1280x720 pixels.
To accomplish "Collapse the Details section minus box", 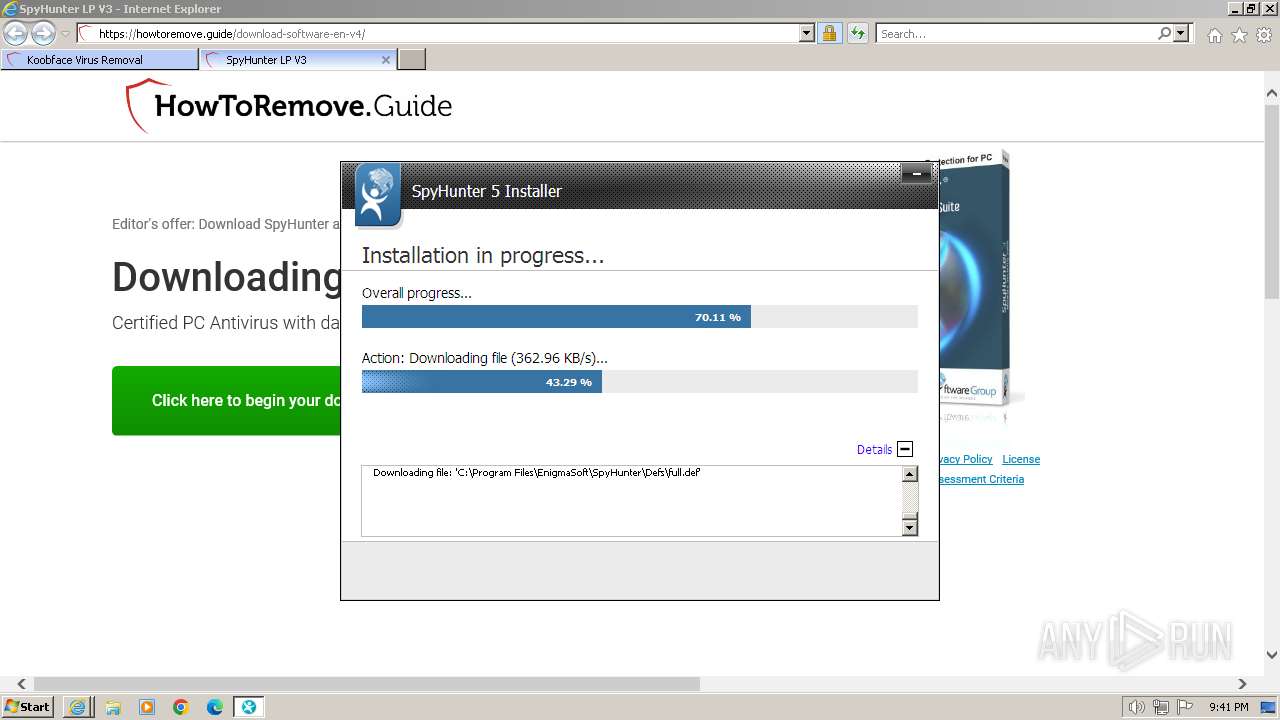I will 905,449.
